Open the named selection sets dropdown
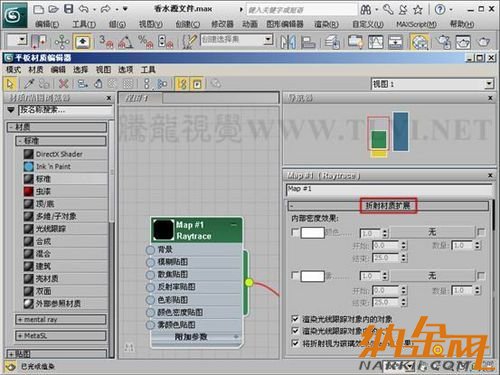Image resolution: width=500 pixels, height=375 pixels. (268, 40)
